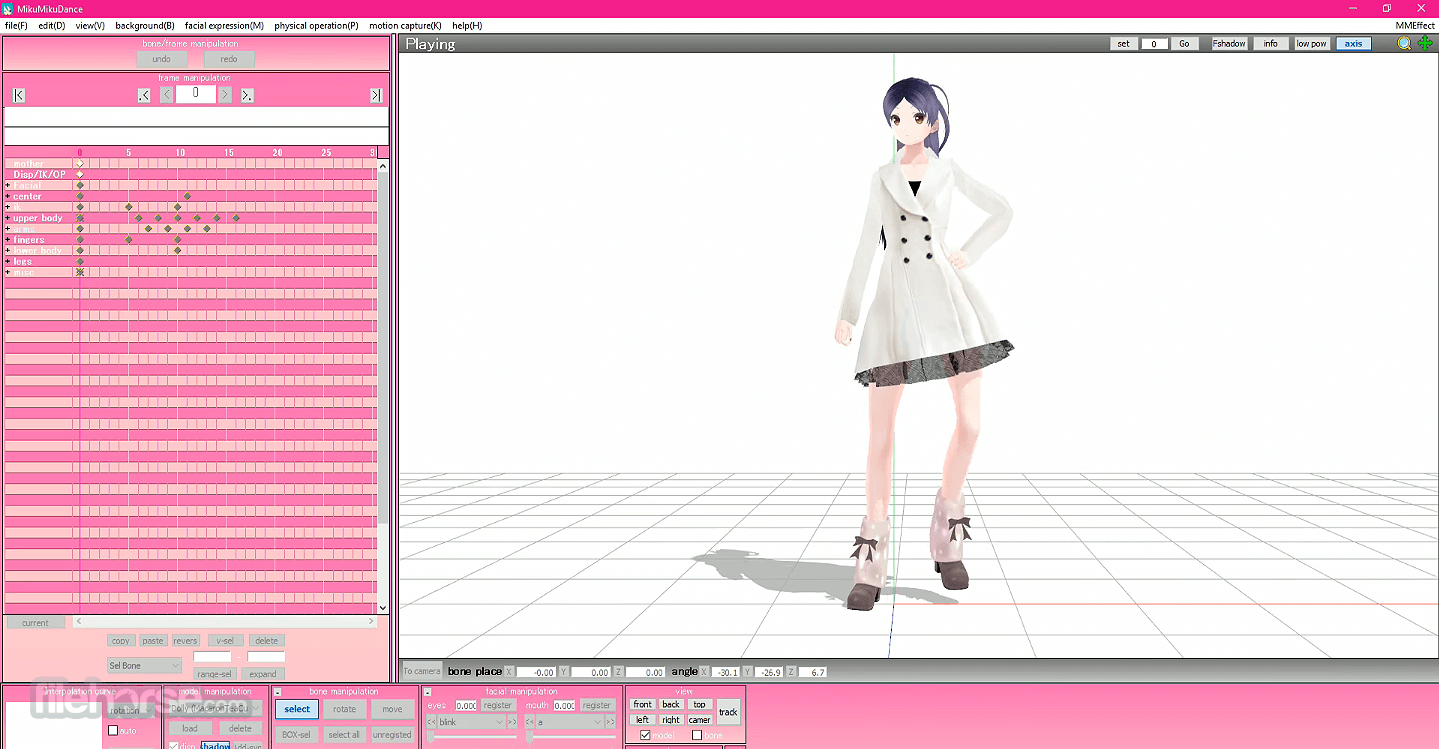Select the center keyframe near frame 10
This screenshot has width=1439, height=749.
coord(187,196)
